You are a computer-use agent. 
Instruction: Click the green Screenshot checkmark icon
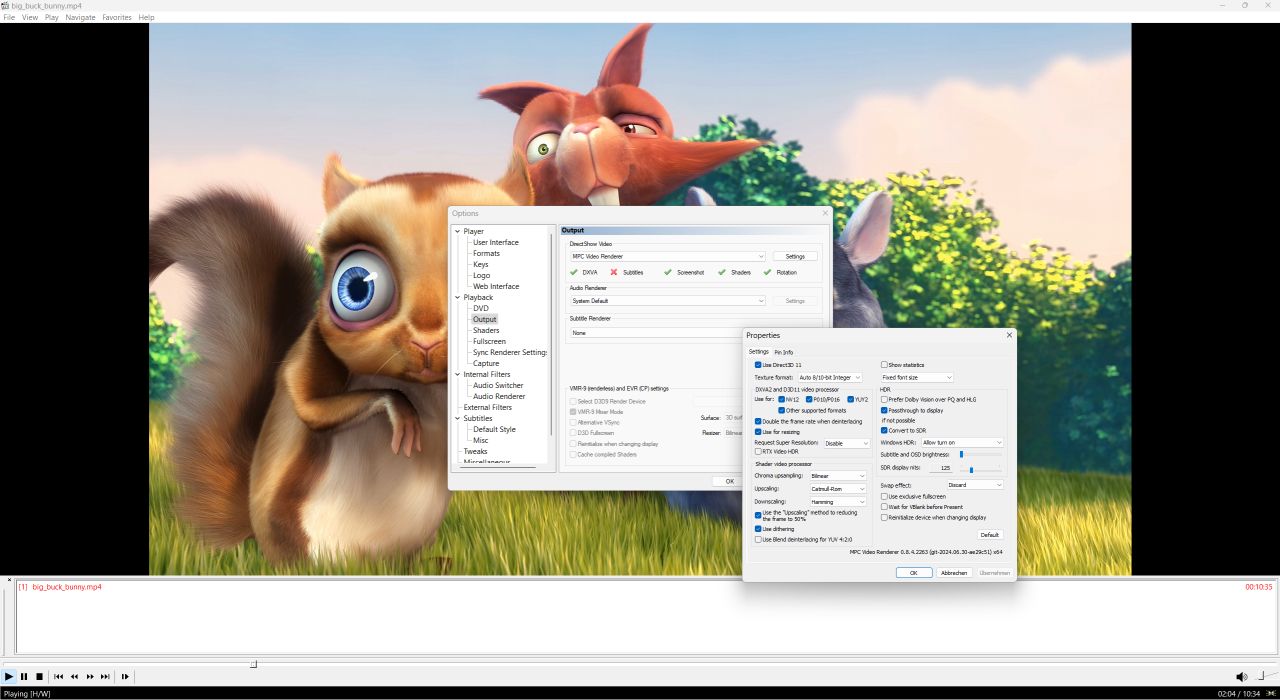[x=668, y=272]
